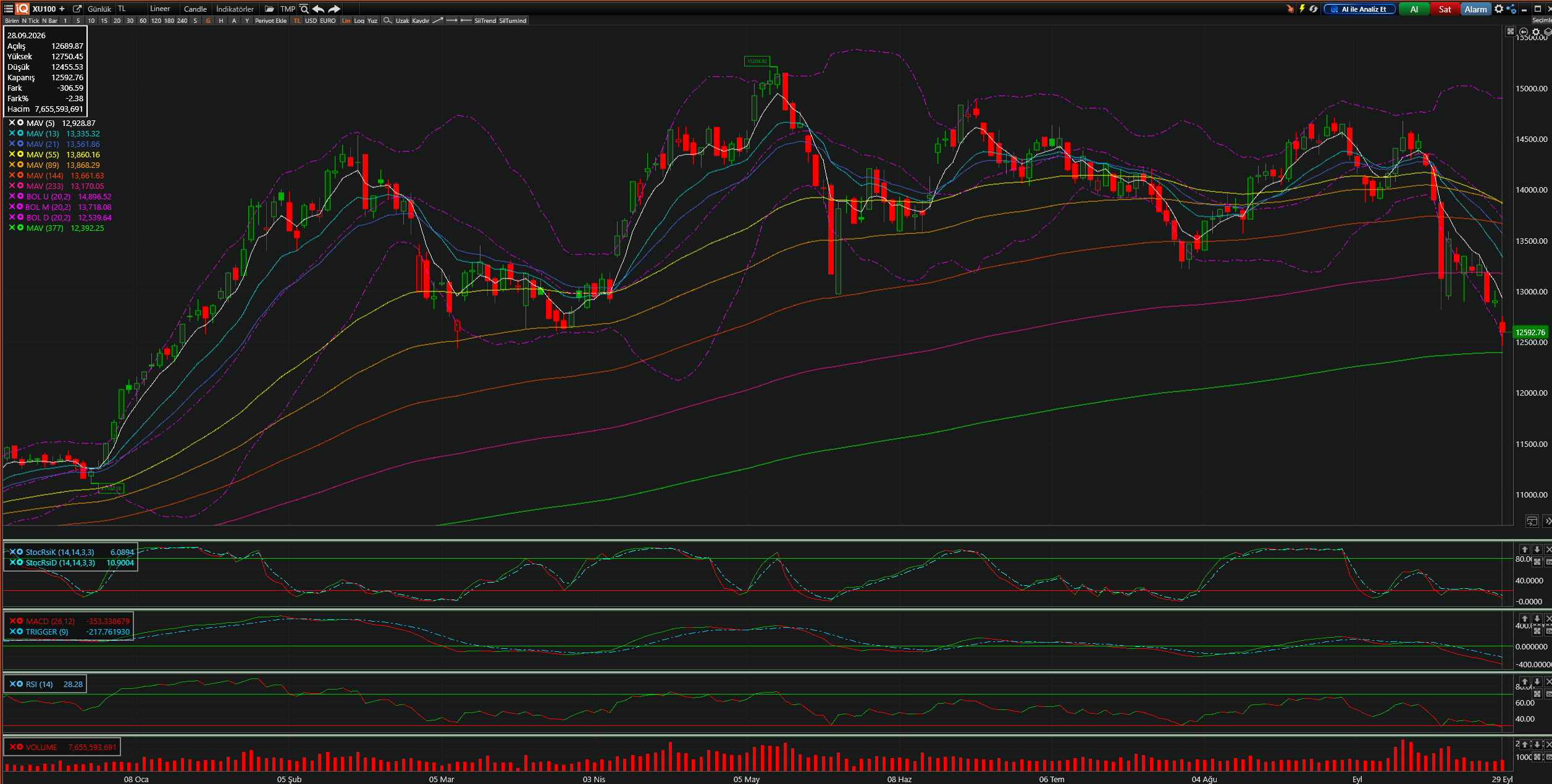Click Periyot Ekle to add a period
This screenshot has width=1552, height=784.
[271, 20]
